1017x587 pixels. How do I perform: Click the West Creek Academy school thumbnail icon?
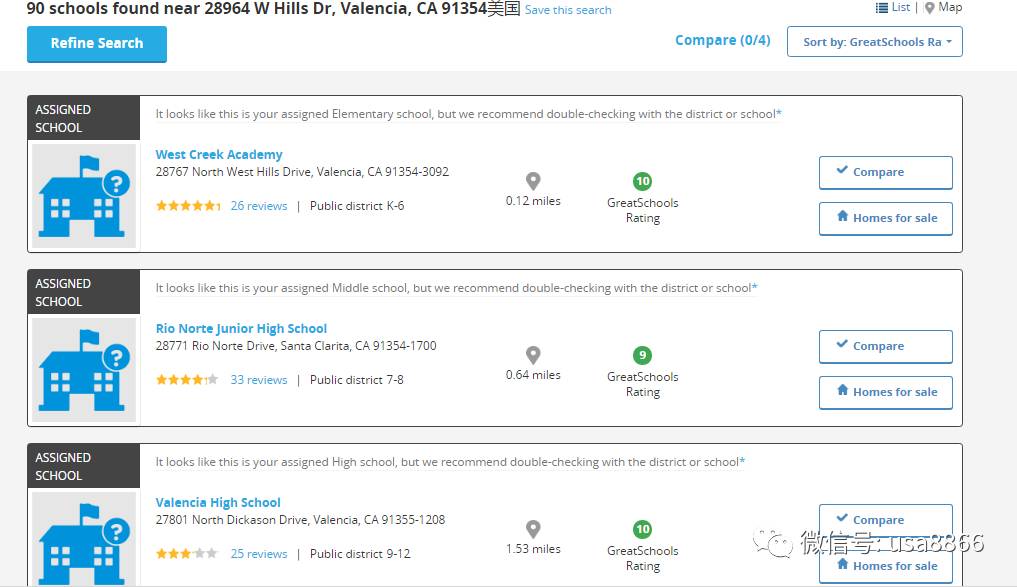pos(84,196)
